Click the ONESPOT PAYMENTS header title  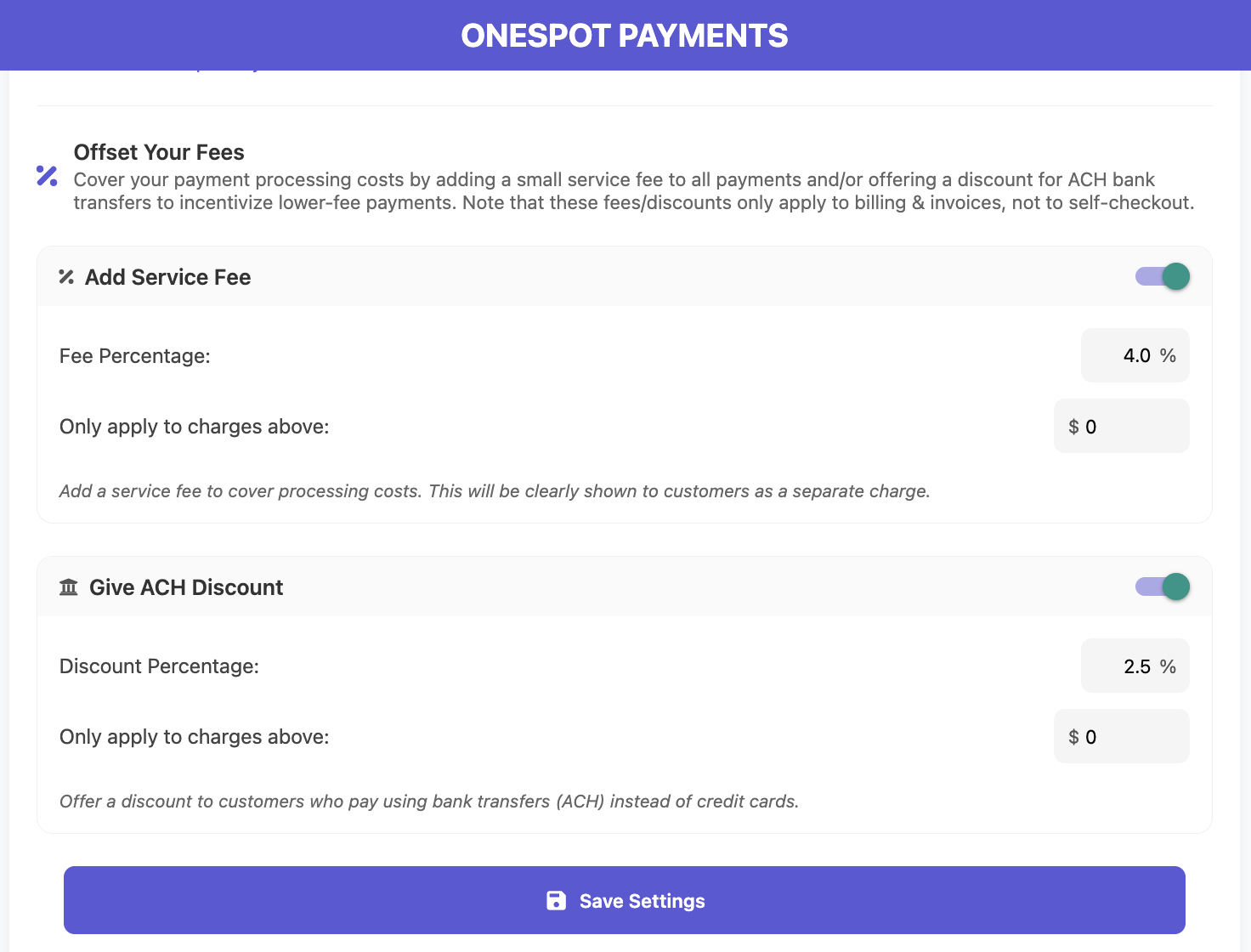pyautogui.click(x=625, y=36)
